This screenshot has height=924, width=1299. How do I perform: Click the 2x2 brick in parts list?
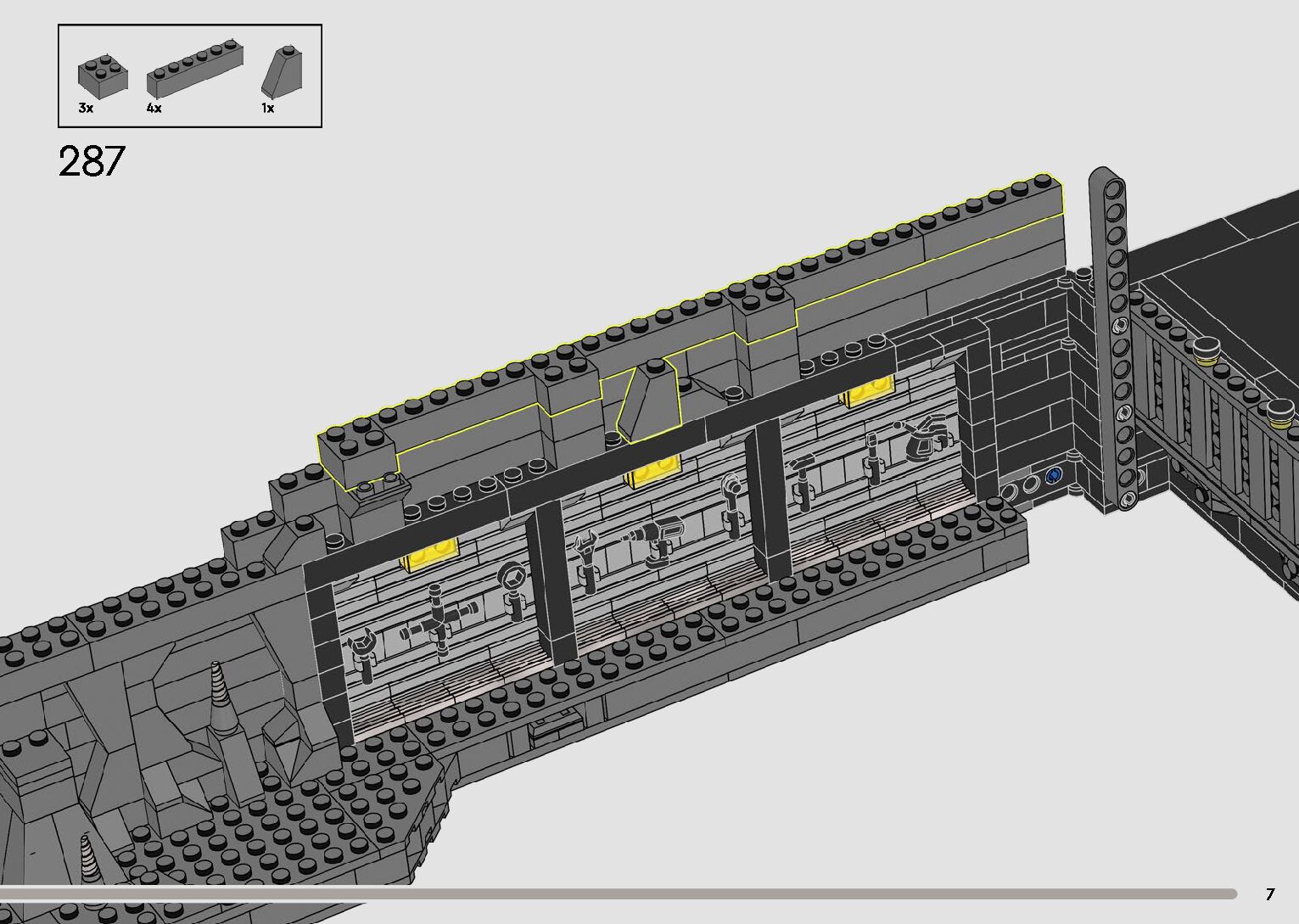click(103, 75)
